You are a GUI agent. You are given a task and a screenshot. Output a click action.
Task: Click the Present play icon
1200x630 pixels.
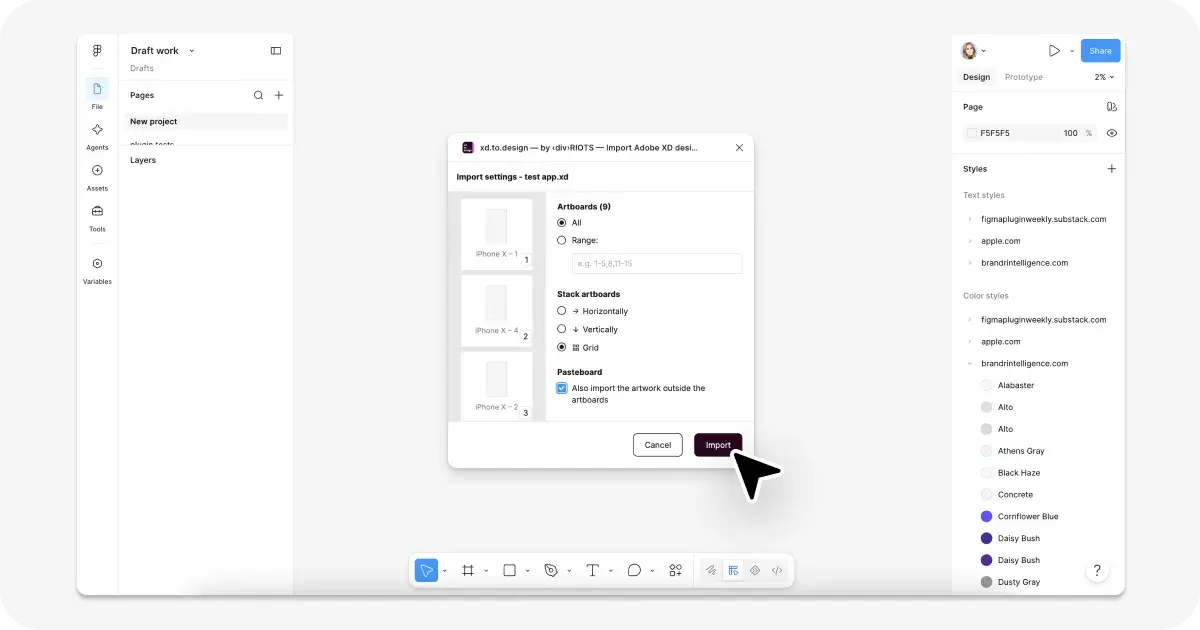(1054, 51)
